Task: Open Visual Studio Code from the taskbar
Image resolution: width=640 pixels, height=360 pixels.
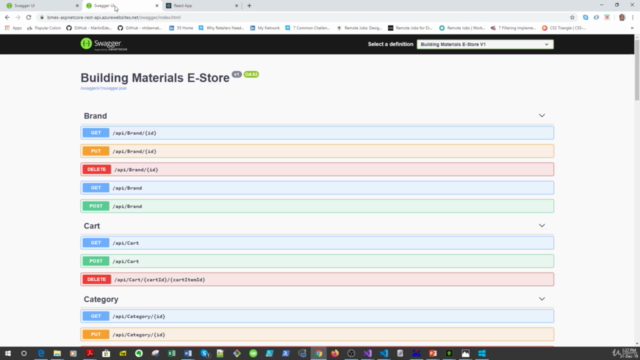Action: [x=384, y=353]
